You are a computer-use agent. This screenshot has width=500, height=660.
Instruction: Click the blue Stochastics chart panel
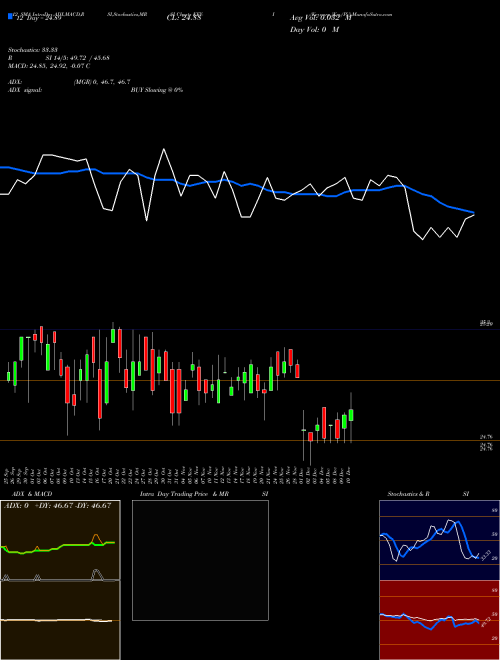click(439, 540)
